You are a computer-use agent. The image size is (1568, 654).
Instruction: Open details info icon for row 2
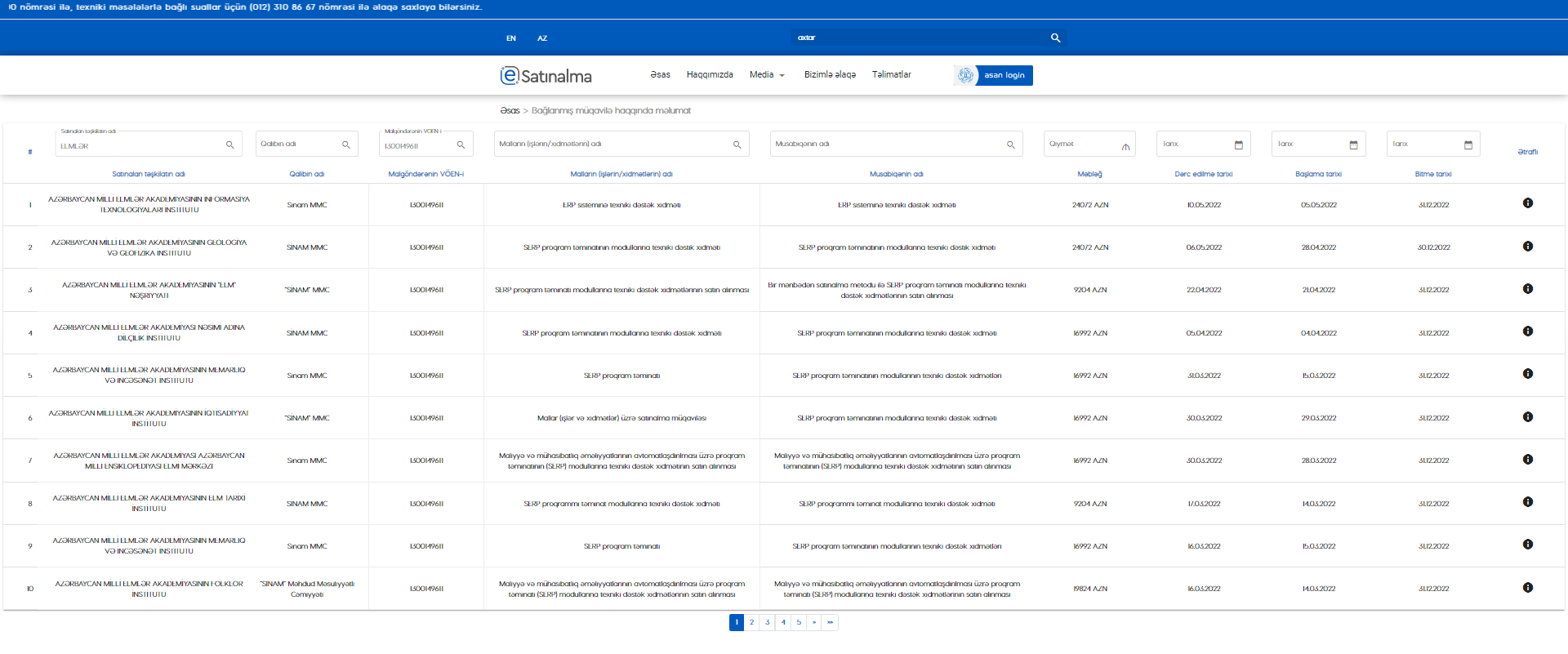(1528, 247)
